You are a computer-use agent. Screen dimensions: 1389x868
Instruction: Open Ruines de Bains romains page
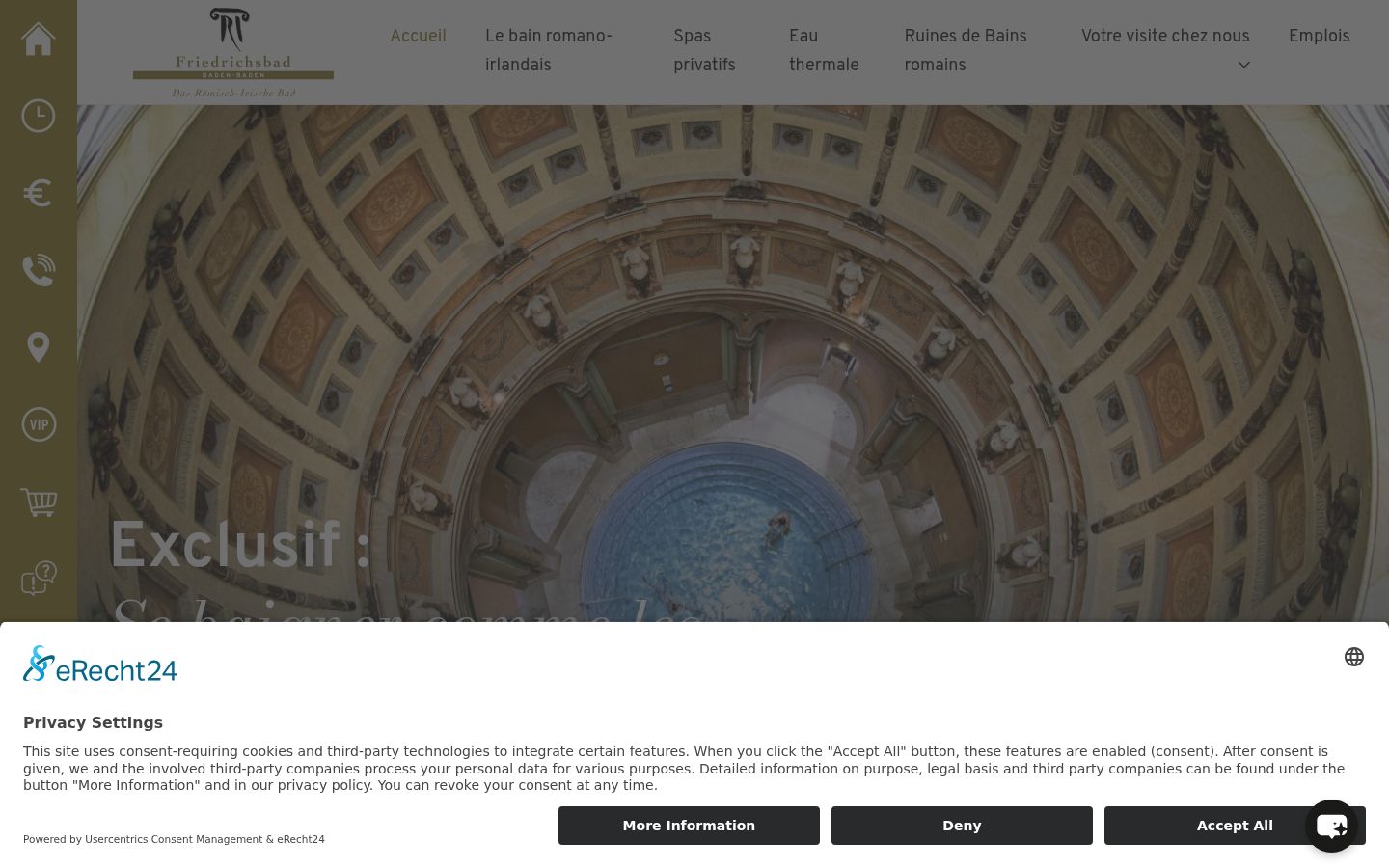point(966,50)
